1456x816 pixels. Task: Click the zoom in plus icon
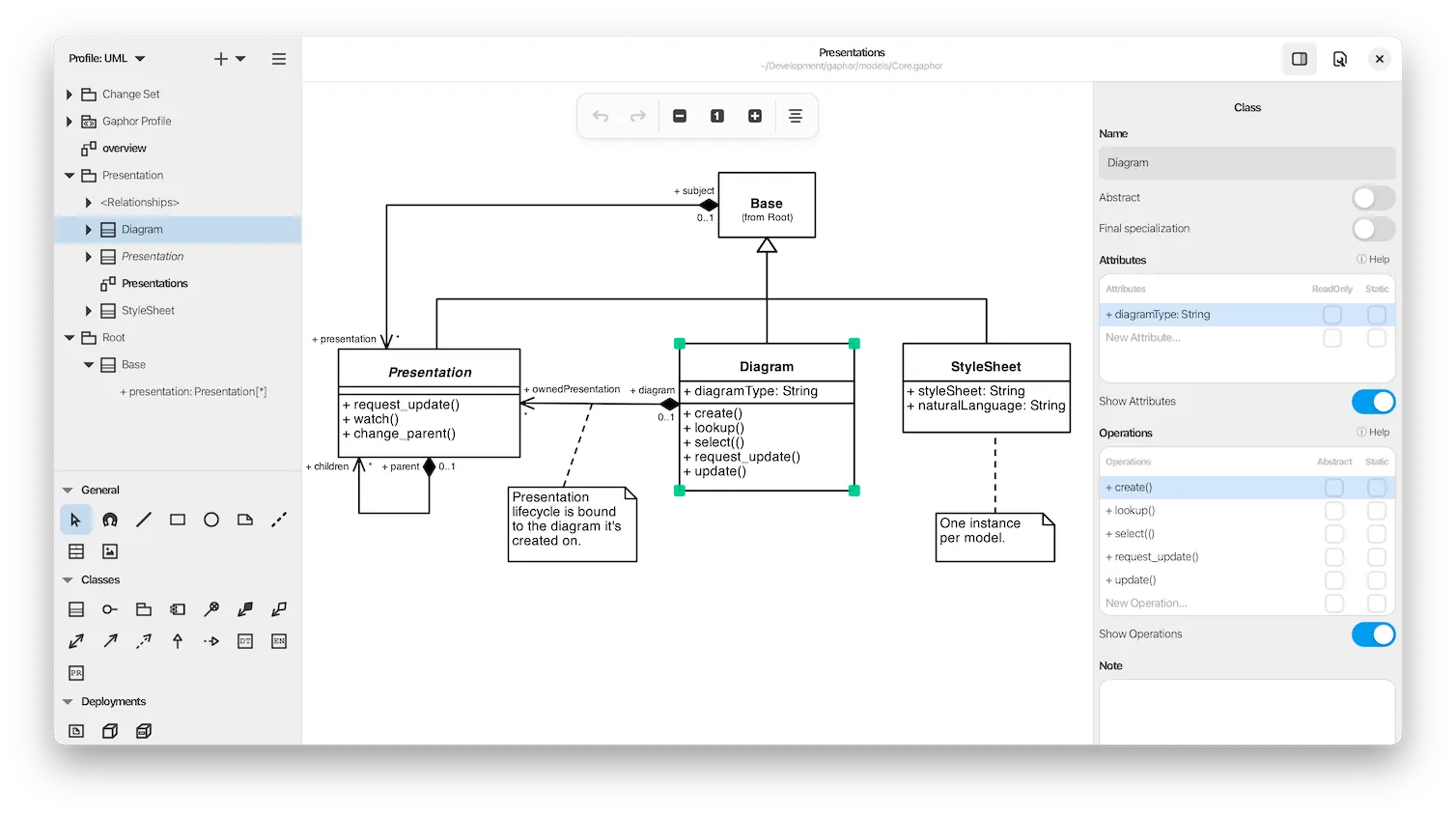tap(755, 116)
